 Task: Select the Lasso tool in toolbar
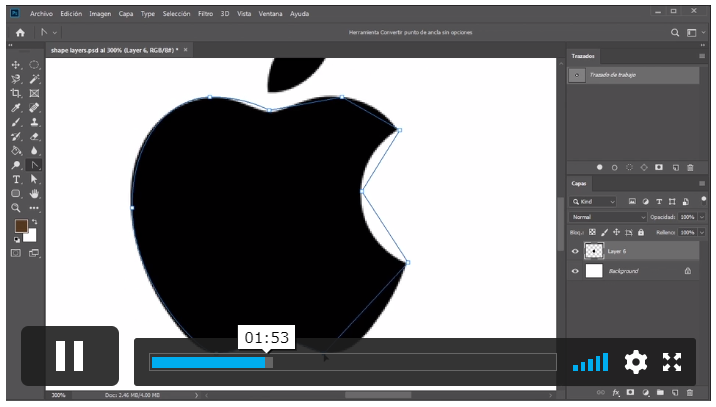click(x=16, y=79)
